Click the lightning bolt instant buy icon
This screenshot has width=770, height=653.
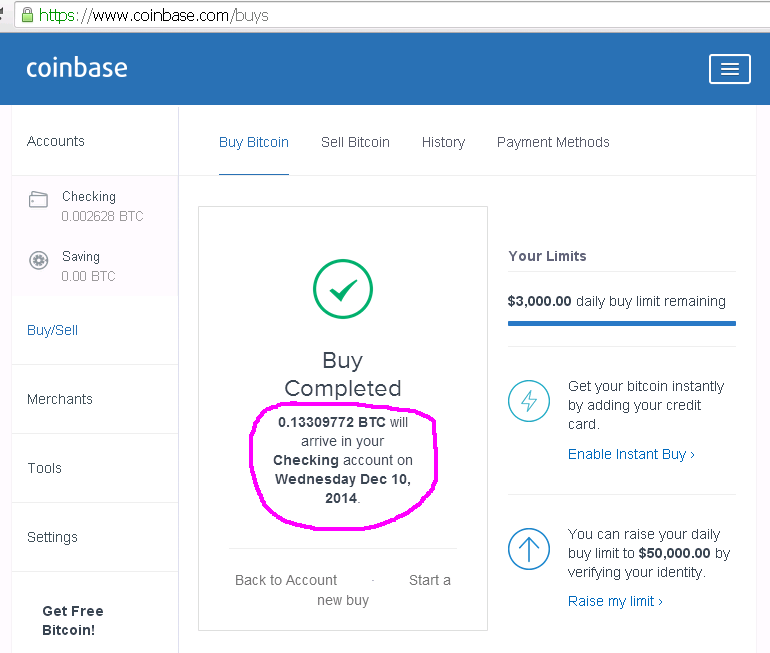tap(528, 401)
